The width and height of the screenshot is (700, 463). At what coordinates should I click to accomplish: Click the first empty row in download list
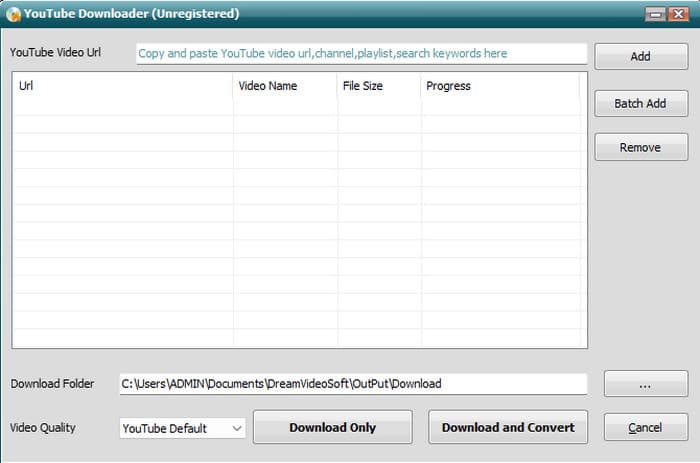pos(296,108)
